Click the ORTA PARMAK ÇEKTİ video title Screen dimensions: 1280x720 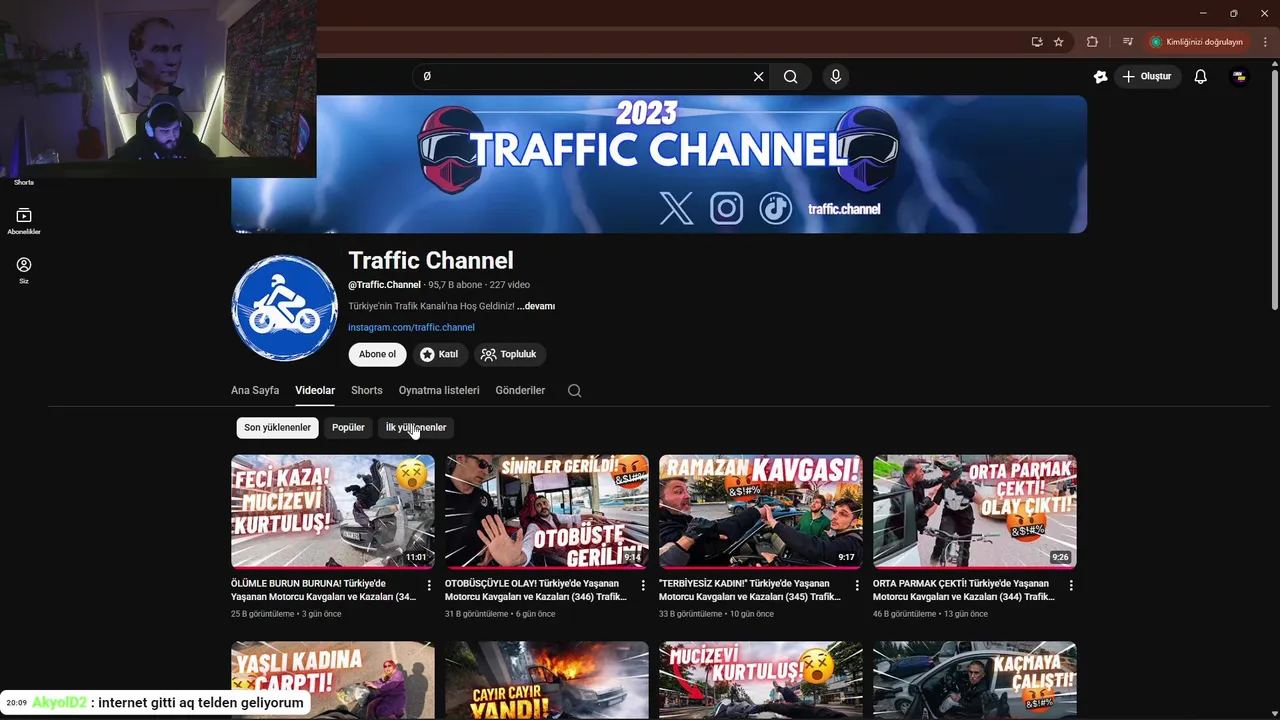tap(965, 590)
